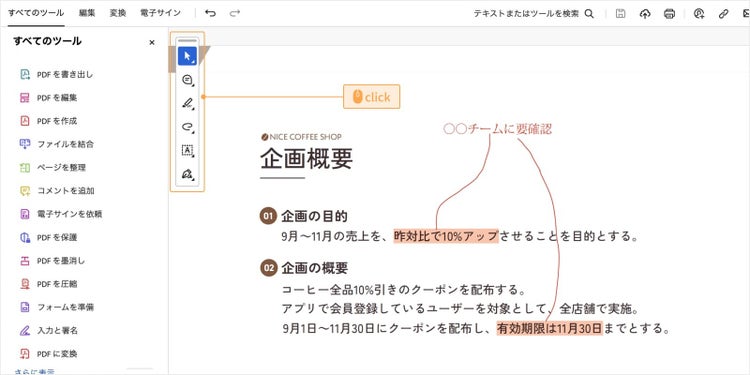The height and width of the screenshot is (375, 750).
Task: Click the 企画の概要 heading
Action: 314,268
